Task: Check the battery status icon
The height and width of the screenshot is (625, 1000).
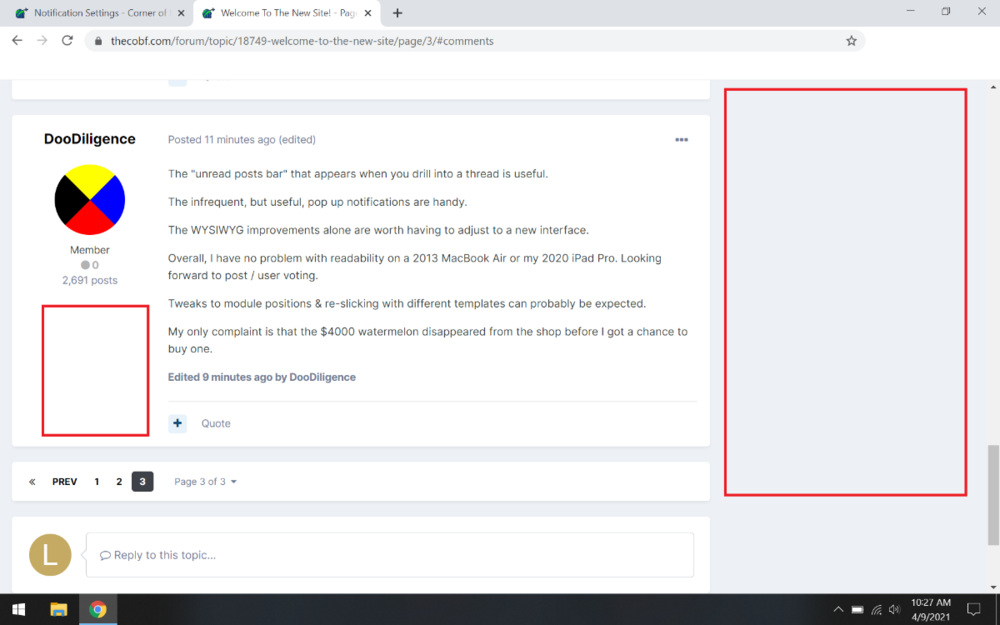Action: [x=857, y=610]
